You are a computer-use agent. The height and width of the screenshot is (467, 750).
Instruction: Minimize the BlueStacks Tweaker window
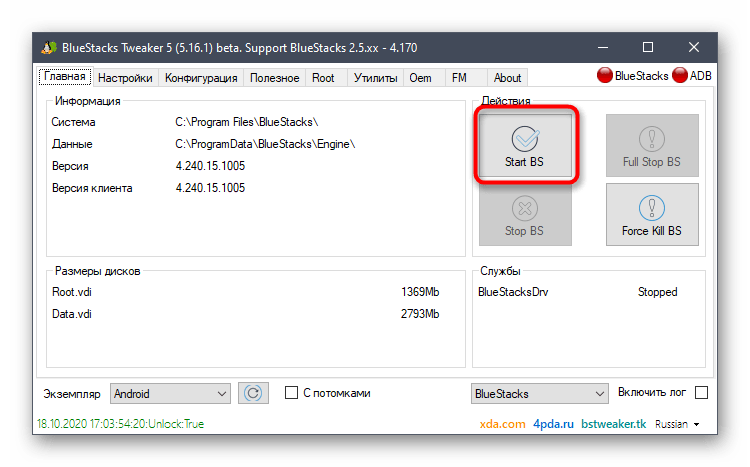[603, 47]
